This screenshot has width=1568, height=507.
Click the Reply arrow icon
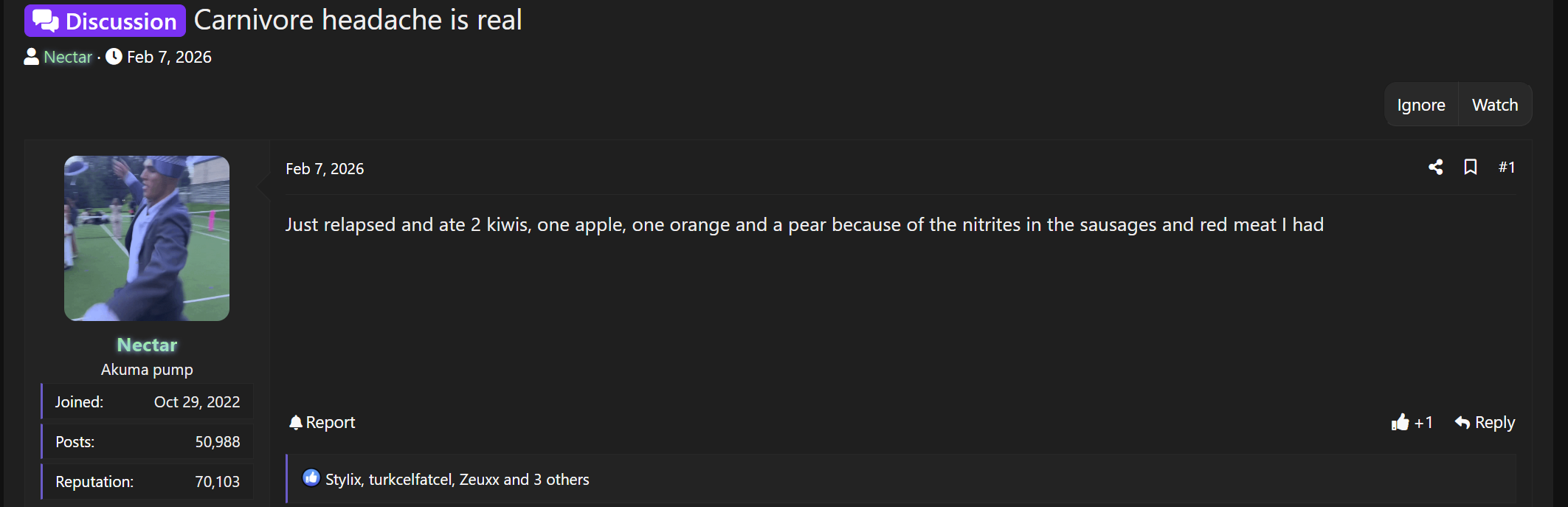(1462, 422)
